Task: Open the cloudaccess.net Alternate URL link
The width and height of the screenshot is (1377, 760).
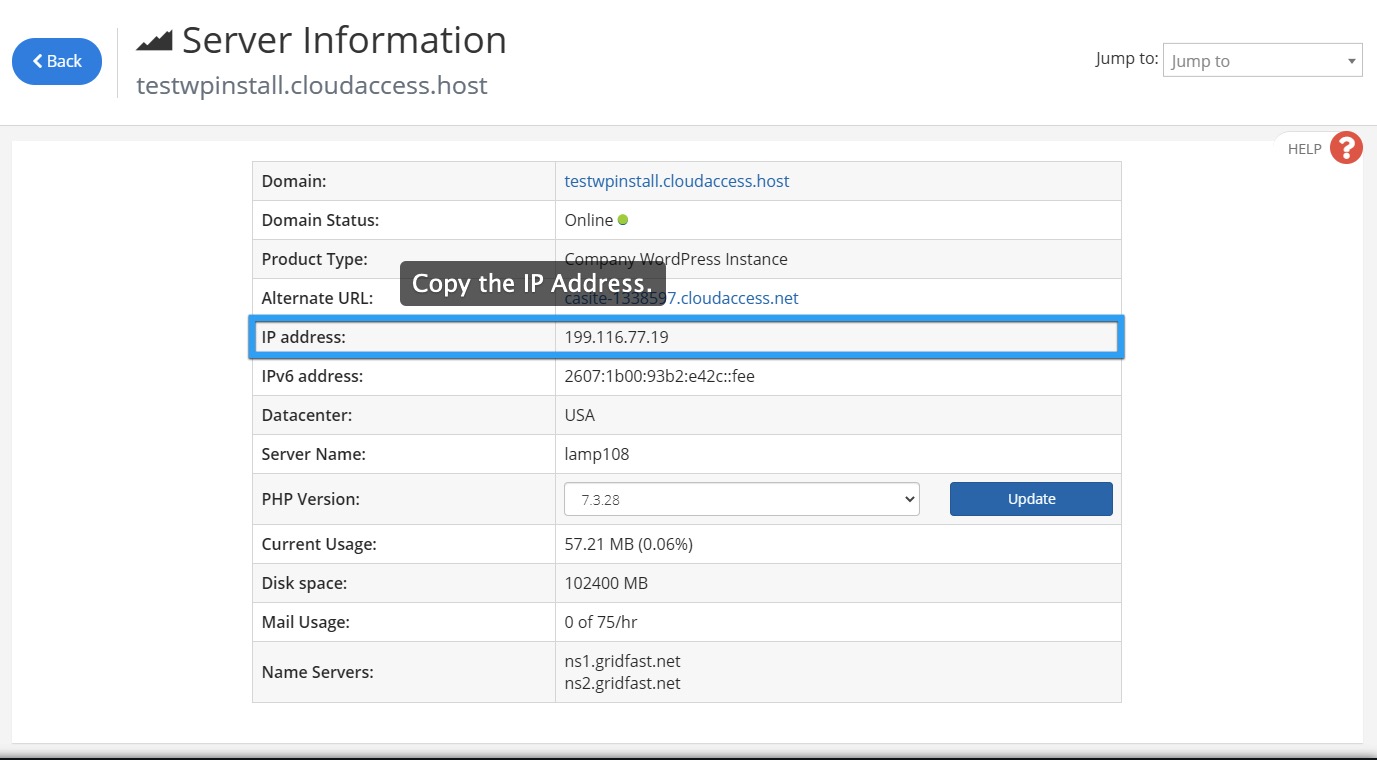Action: (x=681, y=298)
